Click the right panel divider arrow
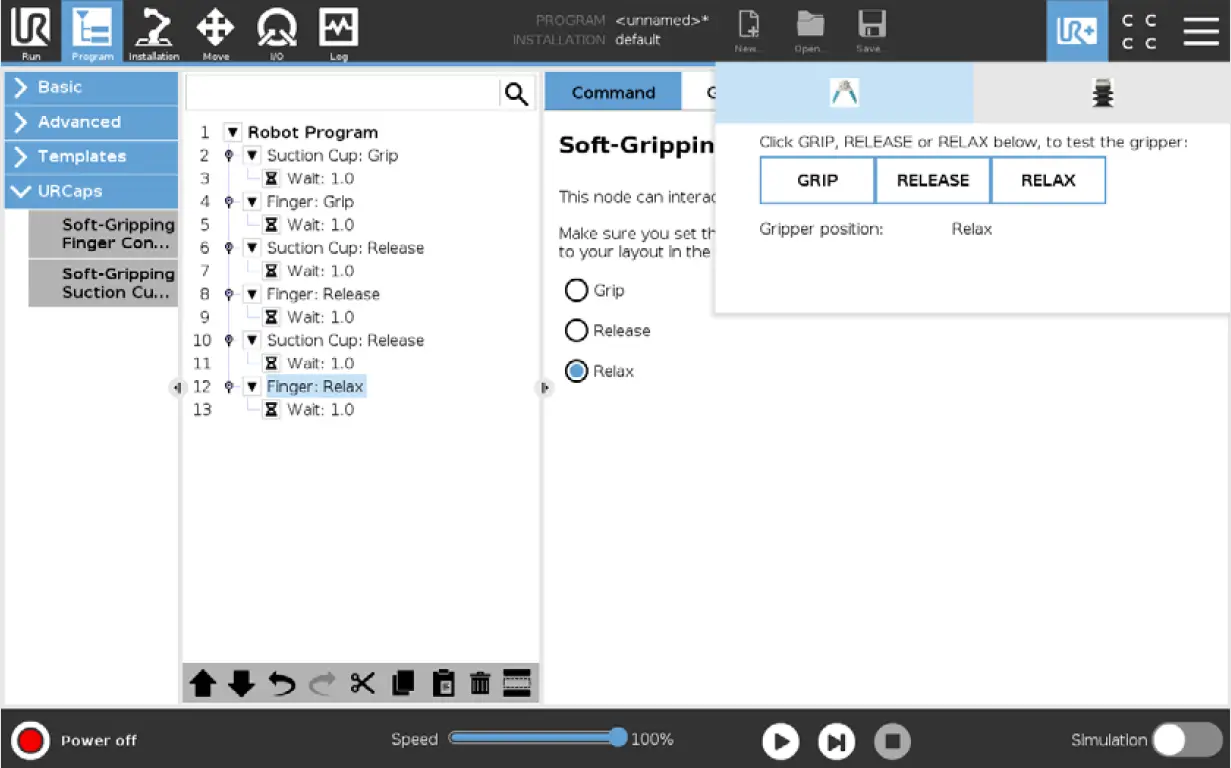Screen dimensions: 1231x768 coord(545,387)
